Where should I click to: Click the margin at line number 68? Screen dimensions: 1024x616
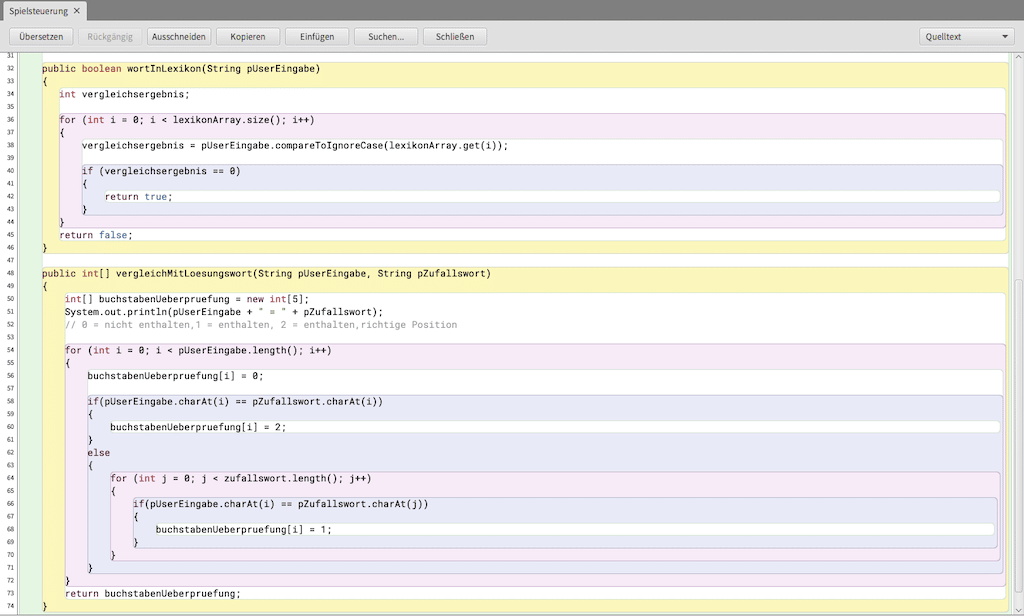pyautogui.click(x=10, y=529)
